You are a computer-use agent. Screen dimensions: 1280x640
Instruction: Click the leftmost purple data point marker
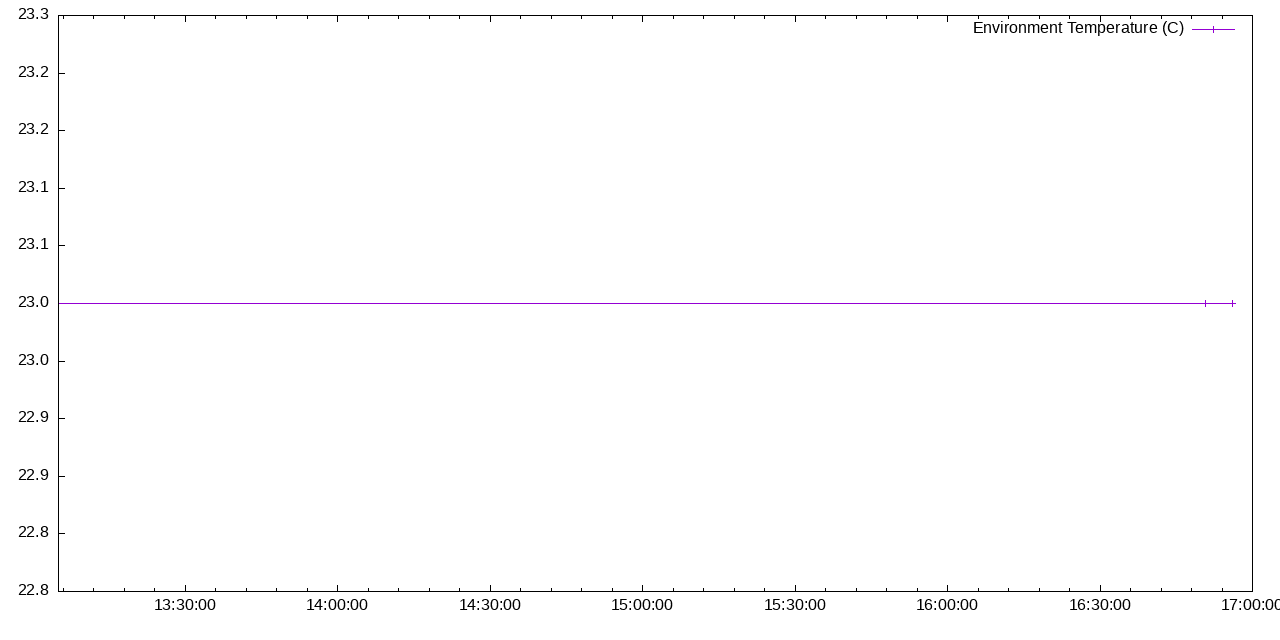click(x=1205, y=300)
